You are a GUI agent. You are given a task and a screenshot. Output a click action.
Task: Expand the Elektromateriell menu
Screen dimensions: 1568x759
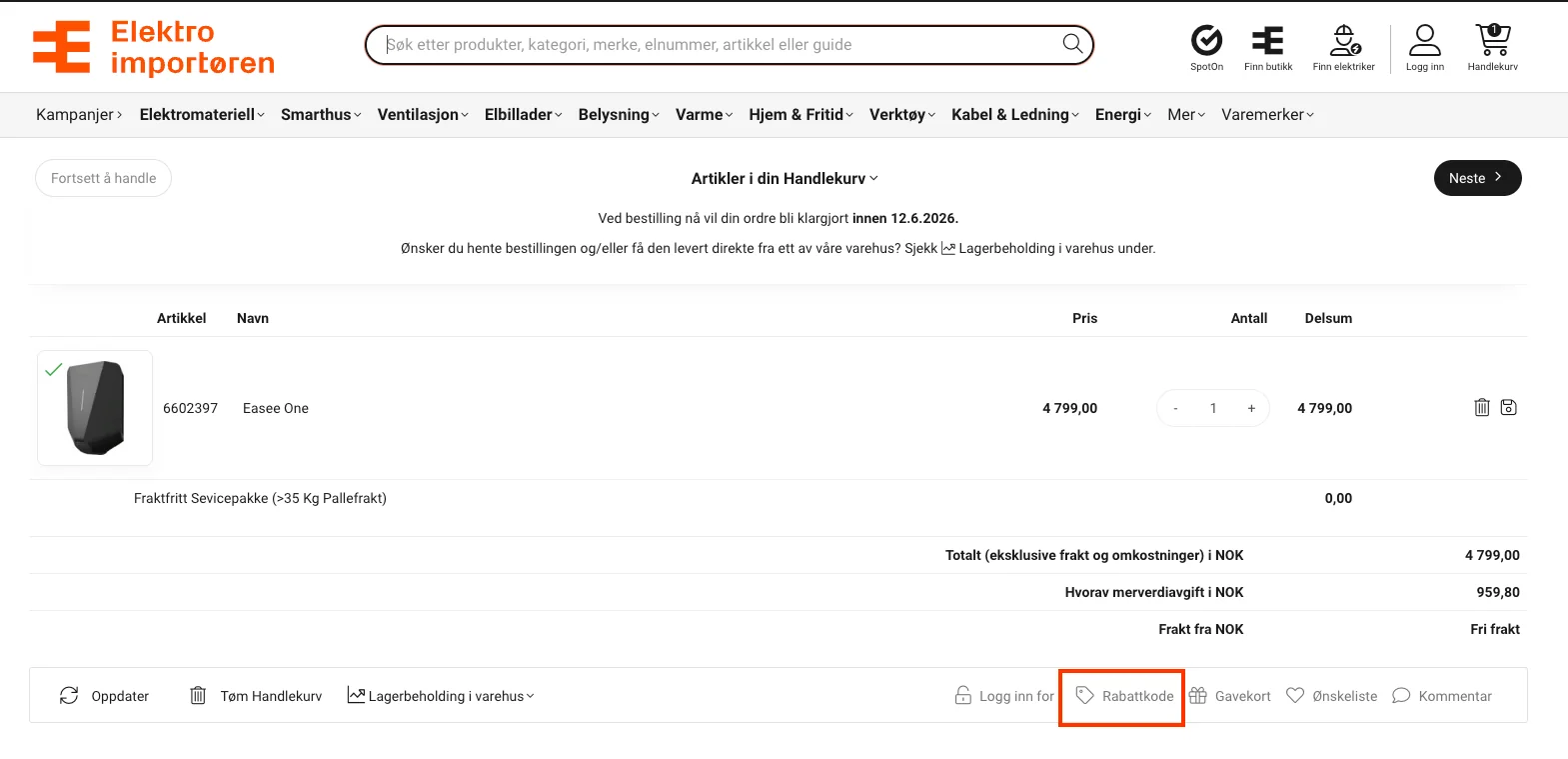click(x=202, y=115)
